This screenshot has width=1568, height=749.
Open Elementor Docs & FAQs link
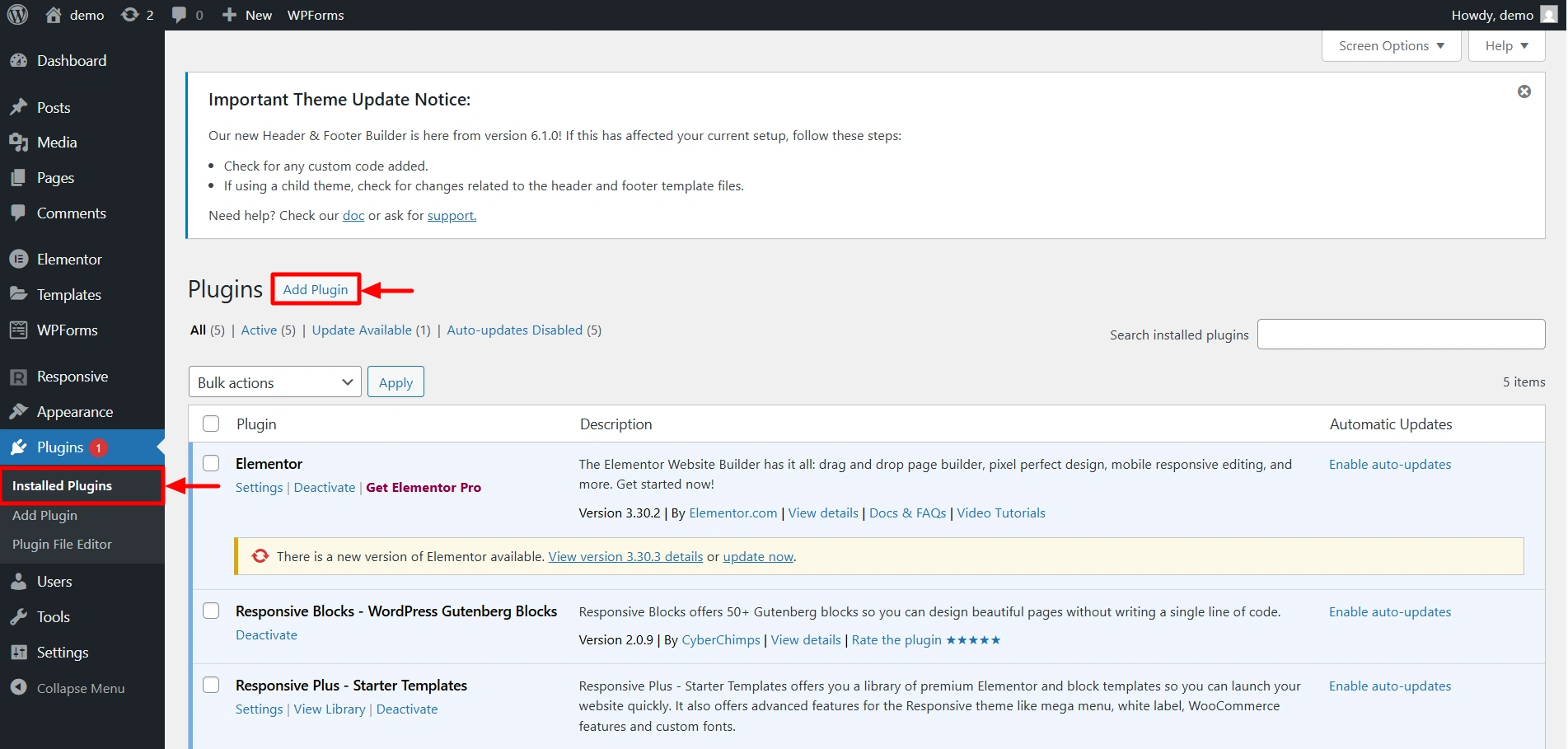[x=908, y=513]
